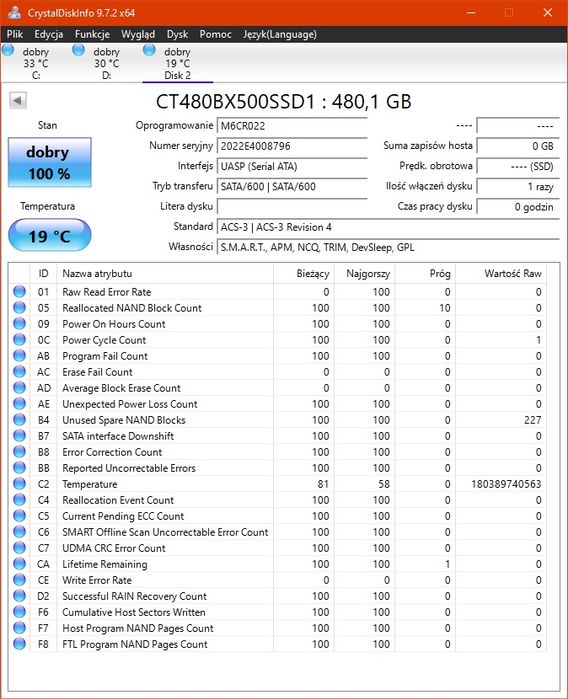Image resolution: width=568 pixels, height=699 pixels.
Task: Click the dobry 100 % health status button
Action: 49,162
